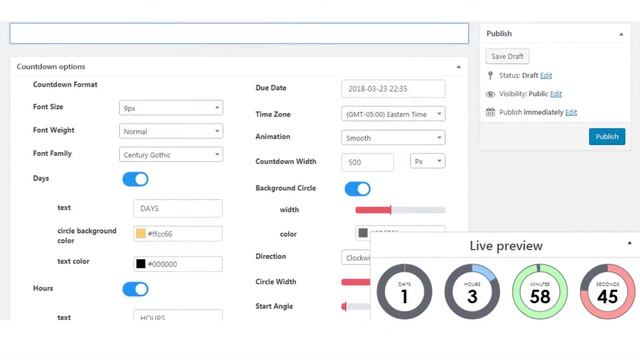Open the Font Weight dropdown
The height and width of the screenshot is (360, 640).
(x=171, y=131)
